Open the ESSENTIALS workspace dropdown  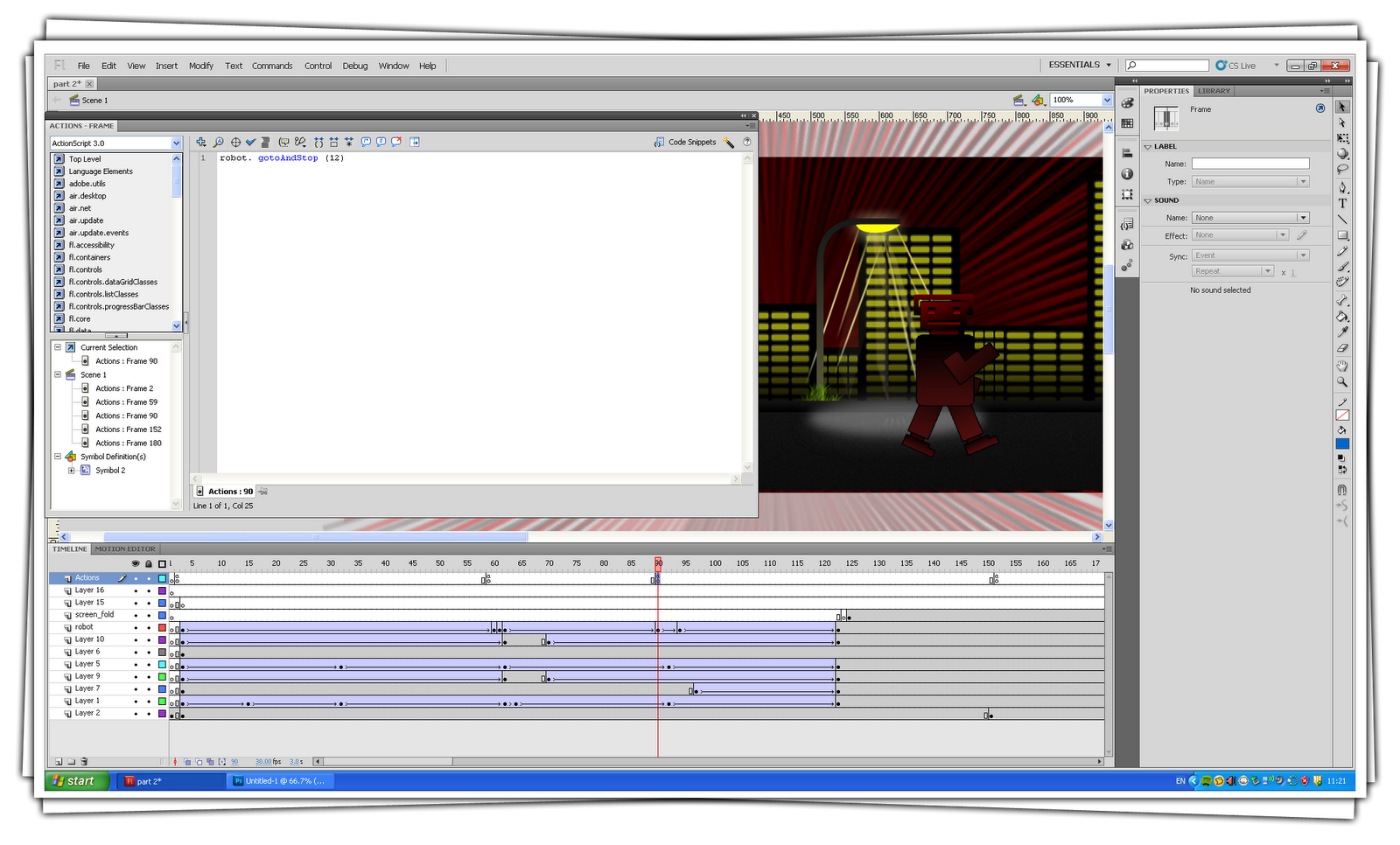point(1080,65)
